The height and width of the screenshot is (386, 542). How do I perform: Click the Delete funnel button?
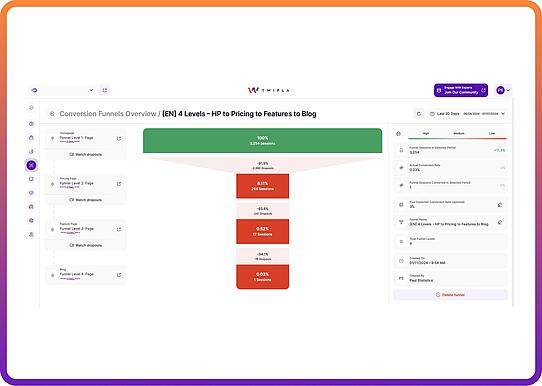tap(450, 295)
